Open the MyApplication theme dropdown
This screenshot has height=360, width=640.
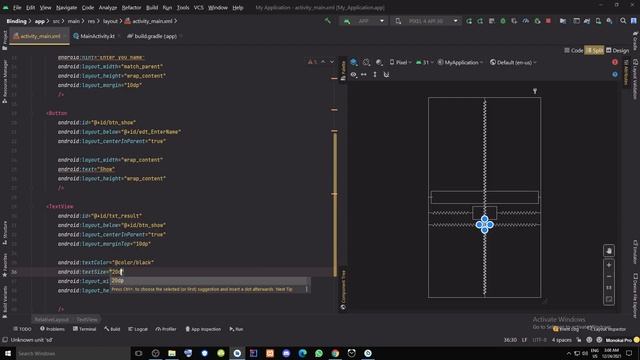(x=460, y=62)
